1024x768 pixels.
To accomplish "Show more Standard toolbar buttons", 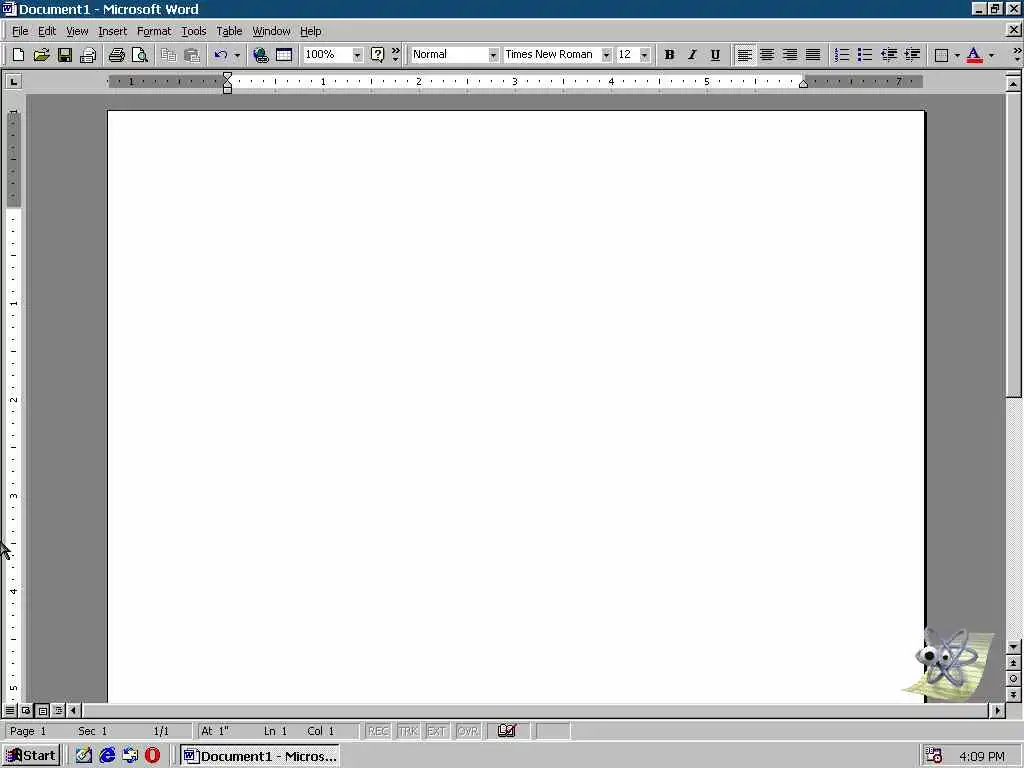I will click(395, 55).
